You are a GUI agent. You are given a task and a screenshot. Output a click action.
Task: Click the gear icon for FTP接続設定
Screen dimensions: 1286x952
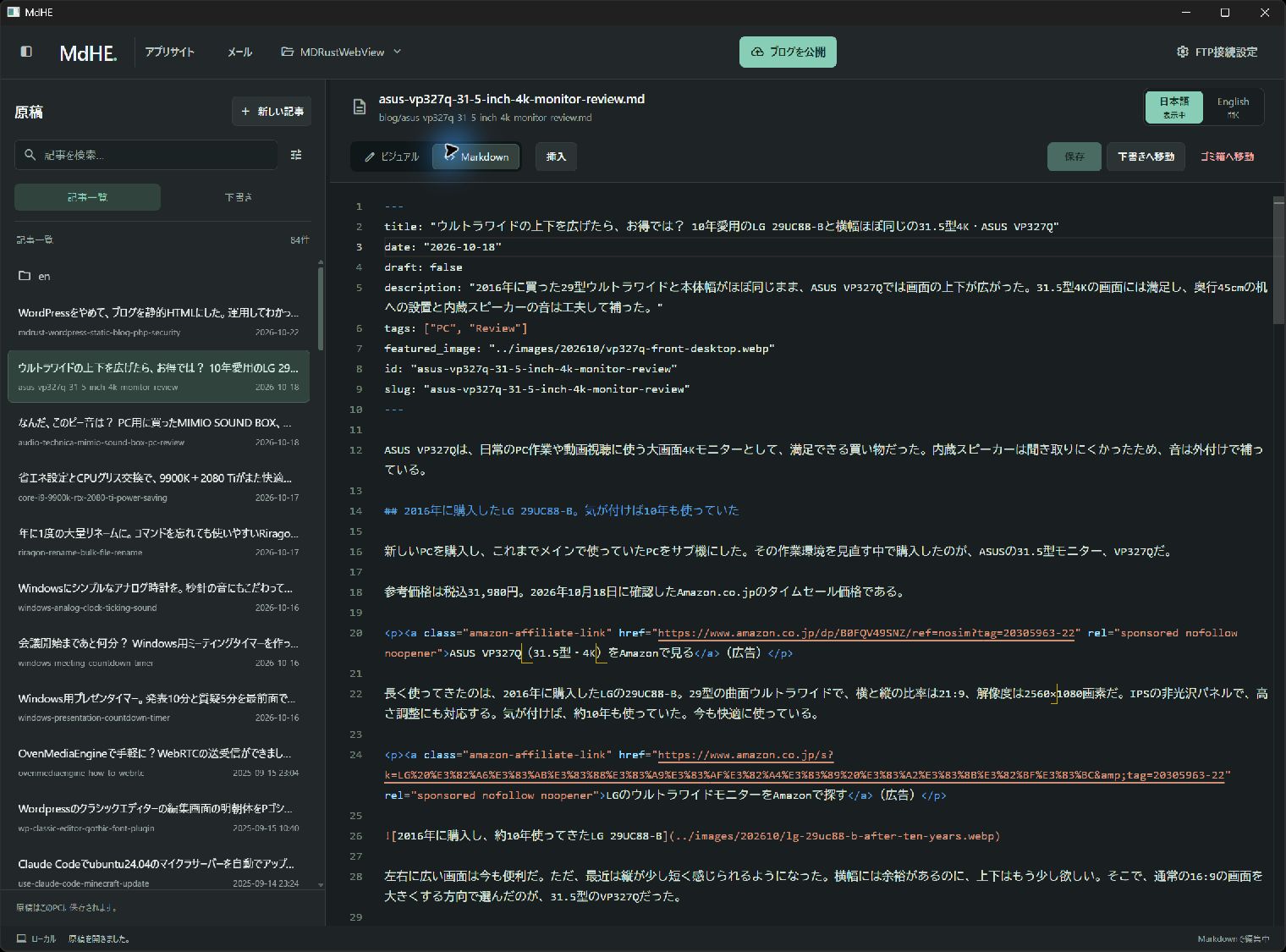[1183, 52]
